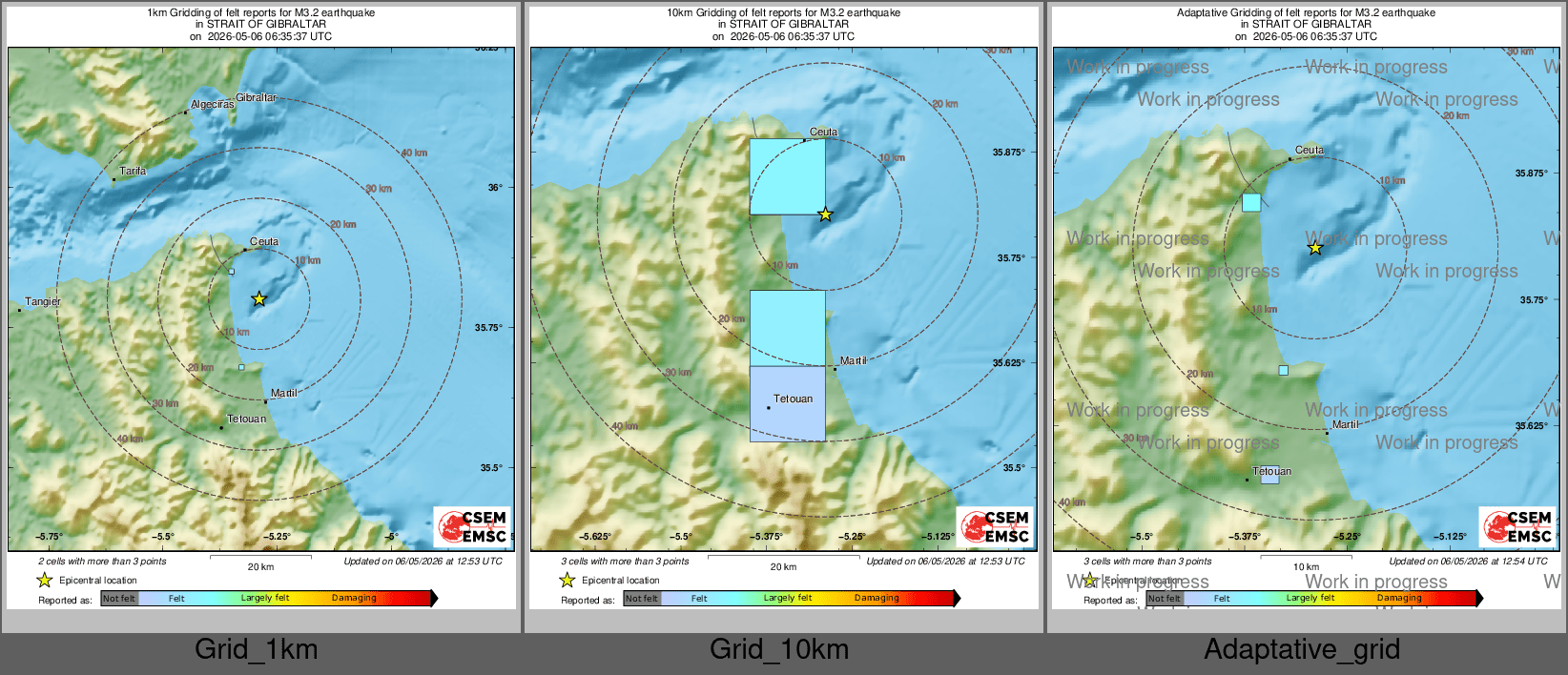
Task: Click the '20 km' scale bar under Grid_10km
Action: (783, 562)
